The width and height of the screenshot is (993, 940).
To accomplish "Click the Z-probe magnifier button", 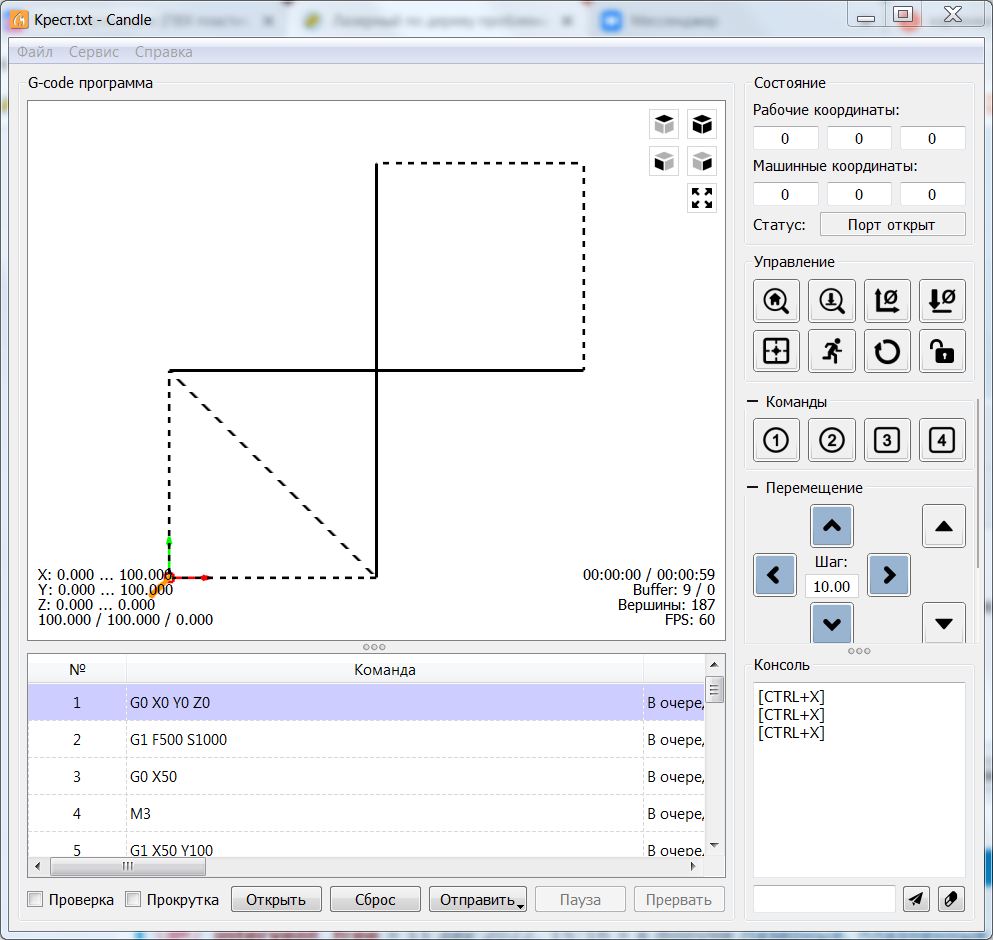I will (832, 301).
